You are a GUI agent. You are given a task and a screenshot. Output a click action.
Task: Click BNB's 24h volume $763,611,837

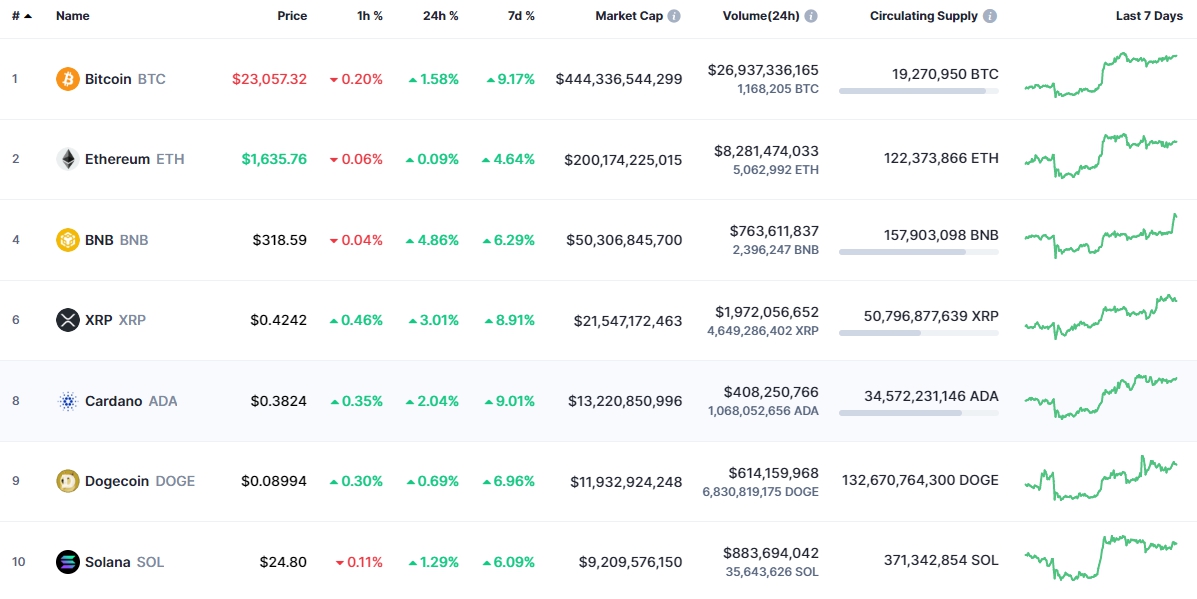click(x=774, y=230)
